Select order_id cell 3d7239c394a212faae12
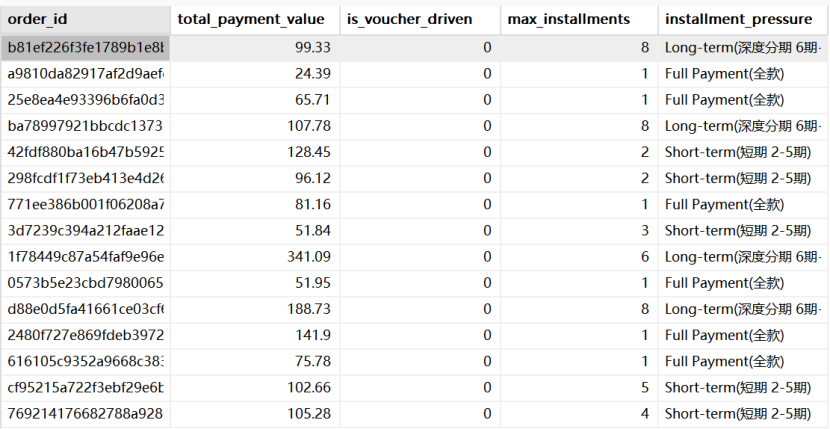This screenshot has height=429, width=830. pos(85,231)
